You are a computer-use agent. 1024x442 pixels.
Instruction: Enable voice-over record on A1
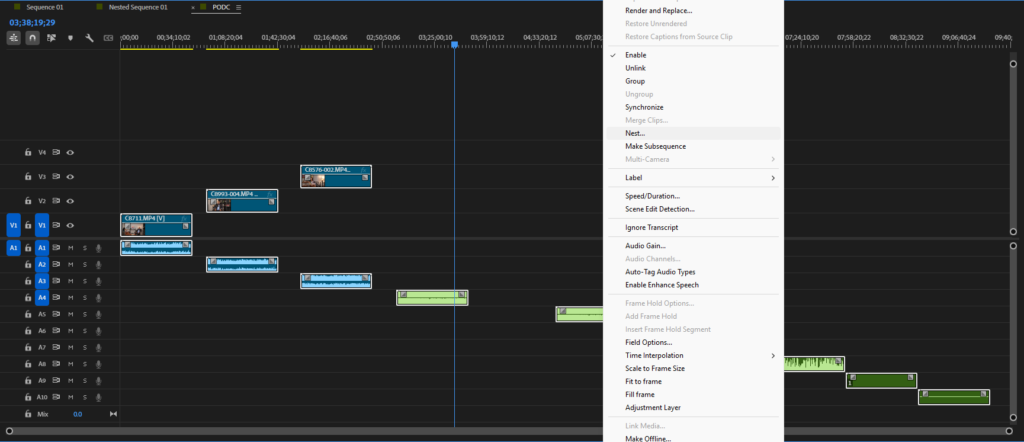[x=99, y=247]
